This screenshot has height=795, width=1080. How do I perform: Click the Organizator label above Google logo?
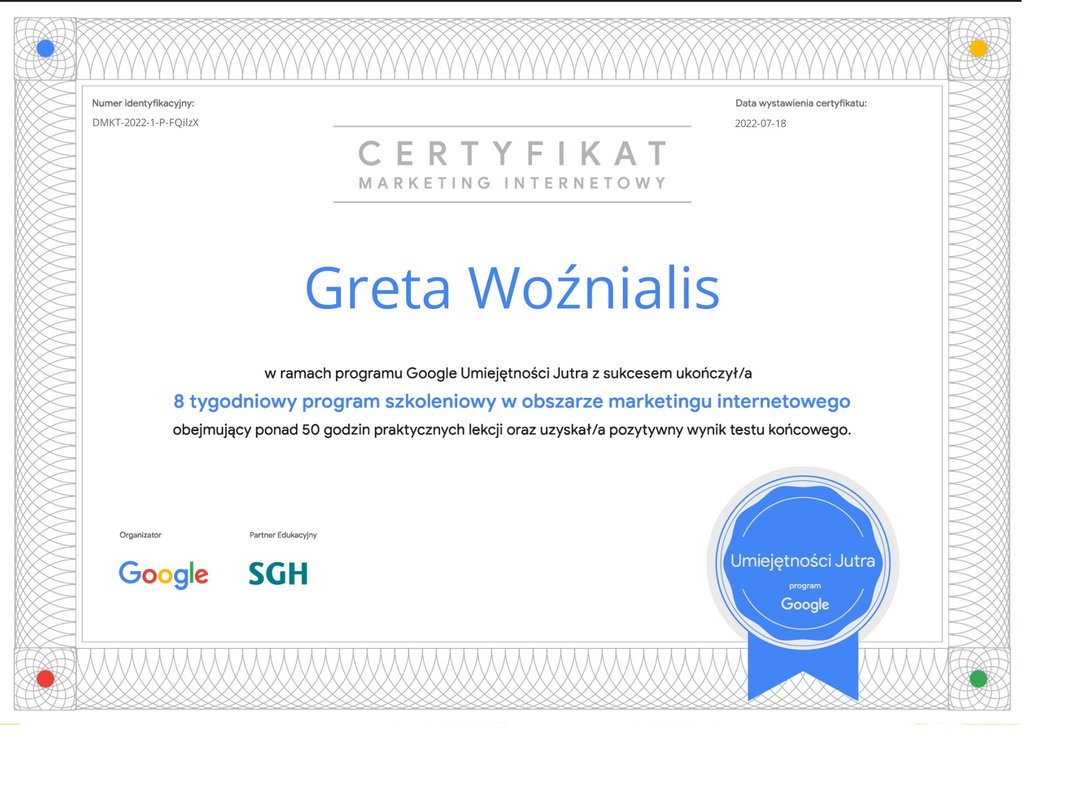pos(140,535)
